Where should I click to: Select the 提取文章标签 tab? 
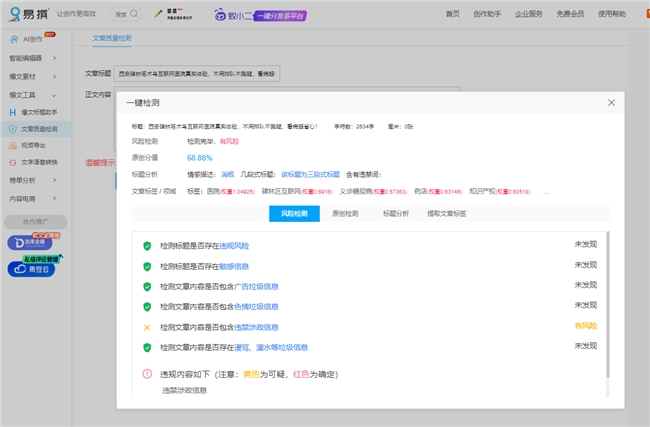click(x=447, y=214)
